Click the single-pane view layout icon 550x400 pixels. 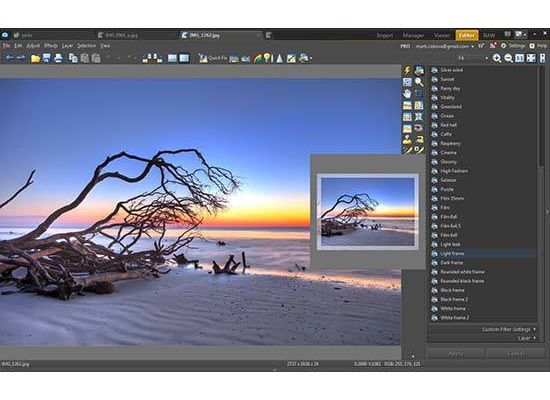point(172,58)
